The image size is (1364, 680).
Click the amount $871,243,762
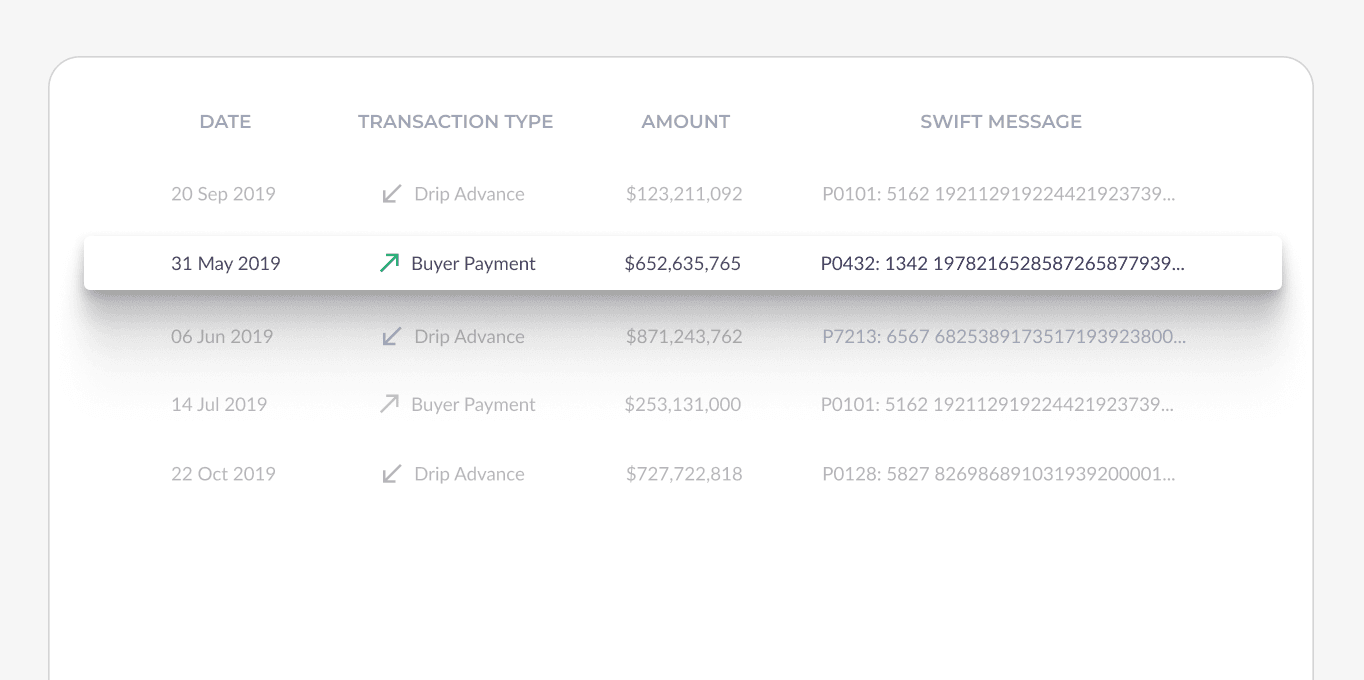click(x=684, y=337)
